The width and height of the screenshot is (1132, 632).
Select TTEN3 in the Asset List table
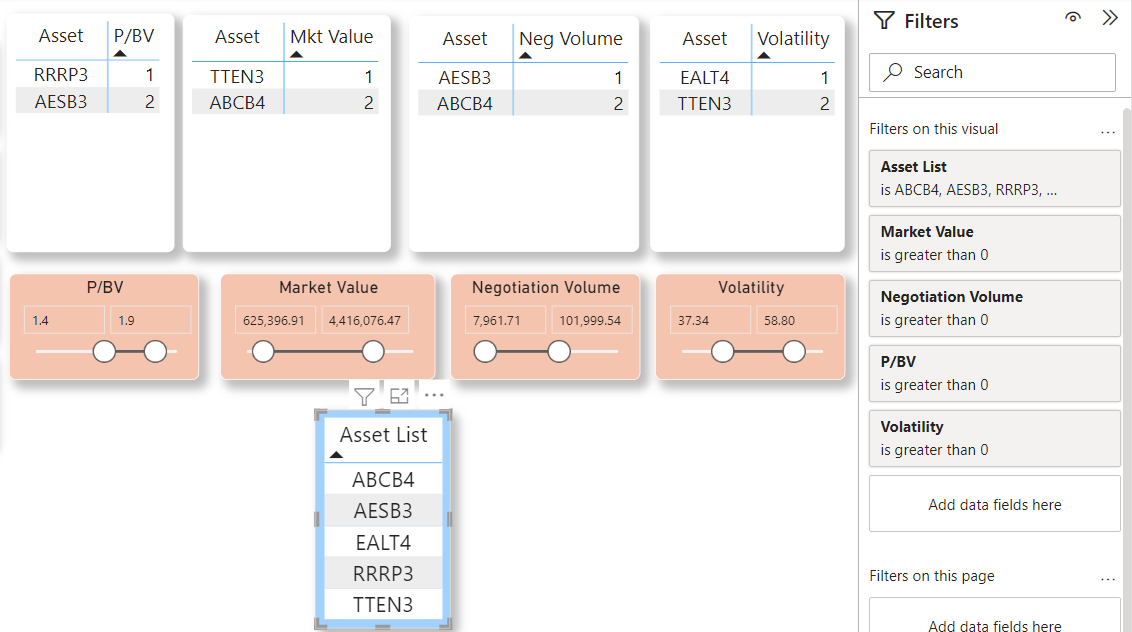[x=383, y=605]
